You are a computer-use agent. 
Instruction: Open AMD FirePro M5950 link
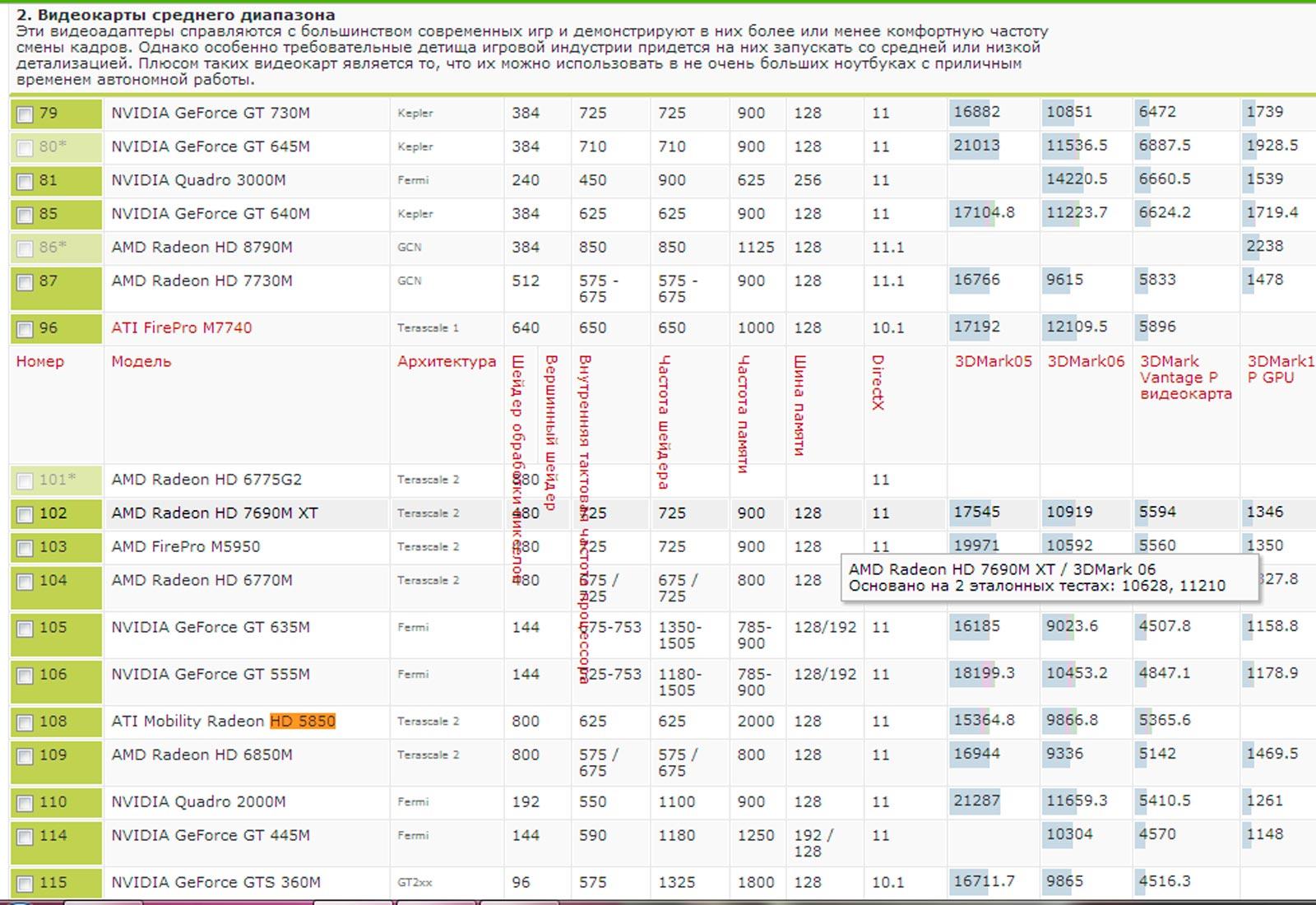click(x=186, y=547)
